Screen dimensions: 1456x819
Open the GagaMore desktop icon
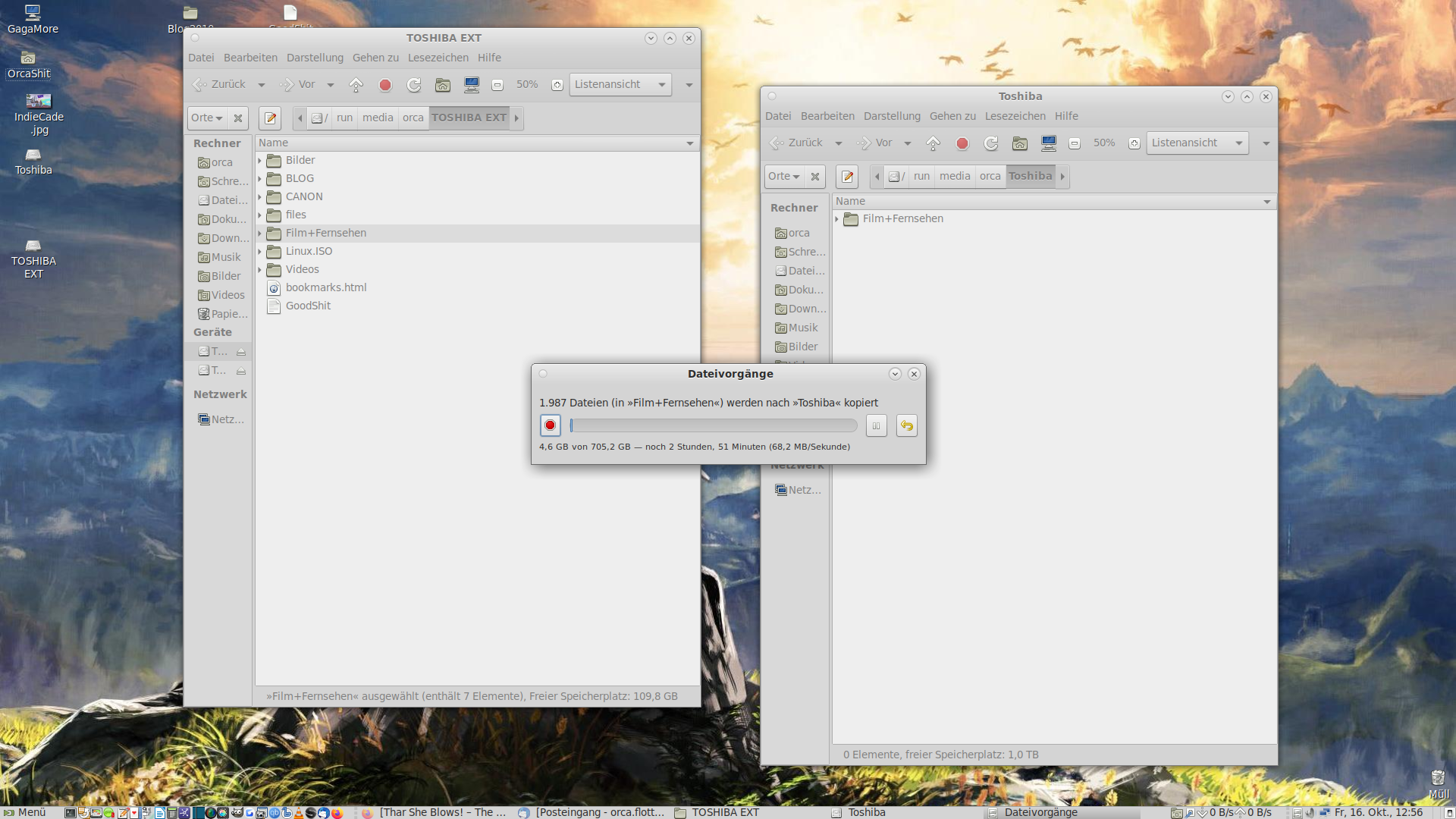(x=33, y=20)
